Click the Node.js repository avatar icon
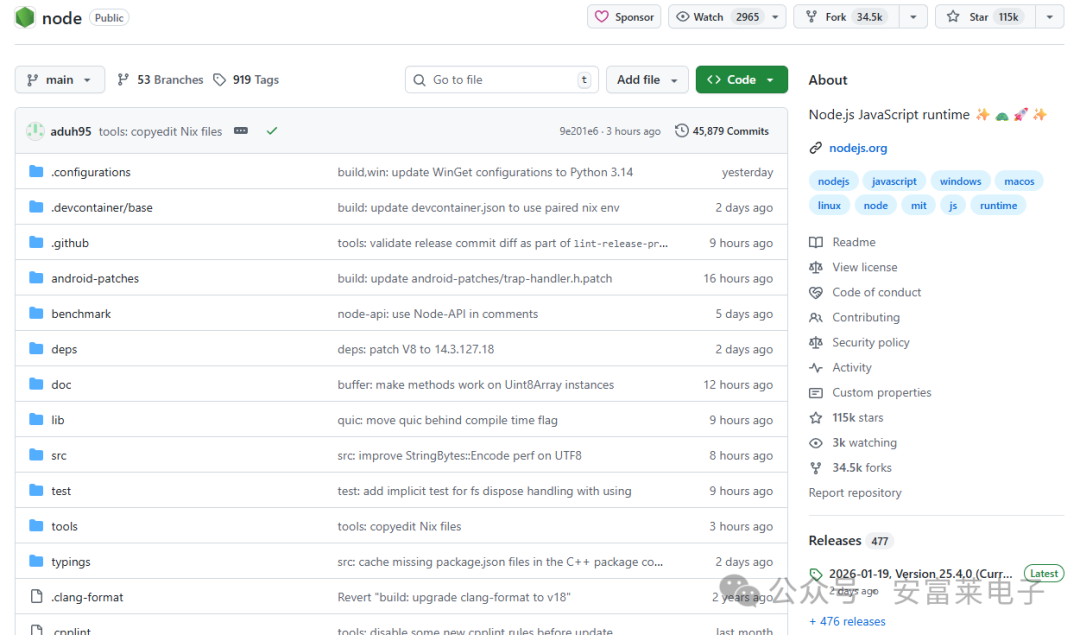 coord(24,17)
